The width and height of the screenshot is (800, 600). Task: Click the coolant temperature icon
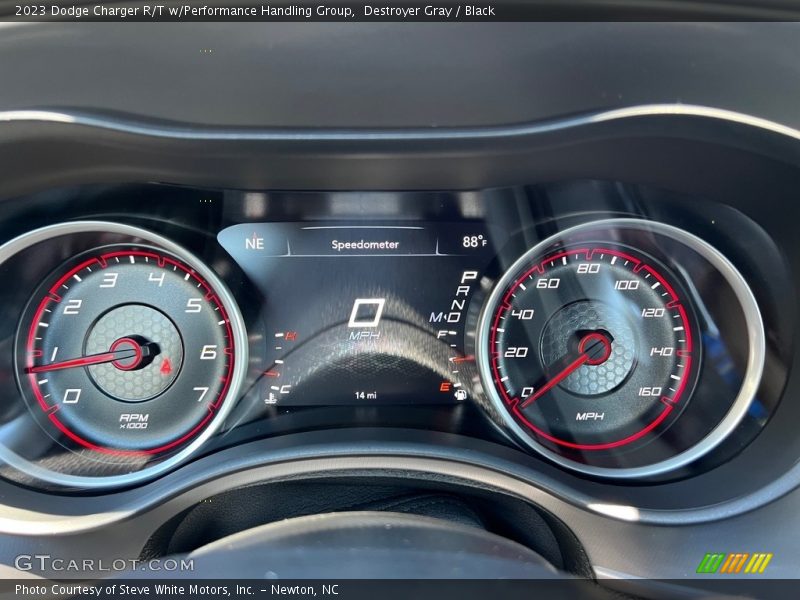(270, 397)
